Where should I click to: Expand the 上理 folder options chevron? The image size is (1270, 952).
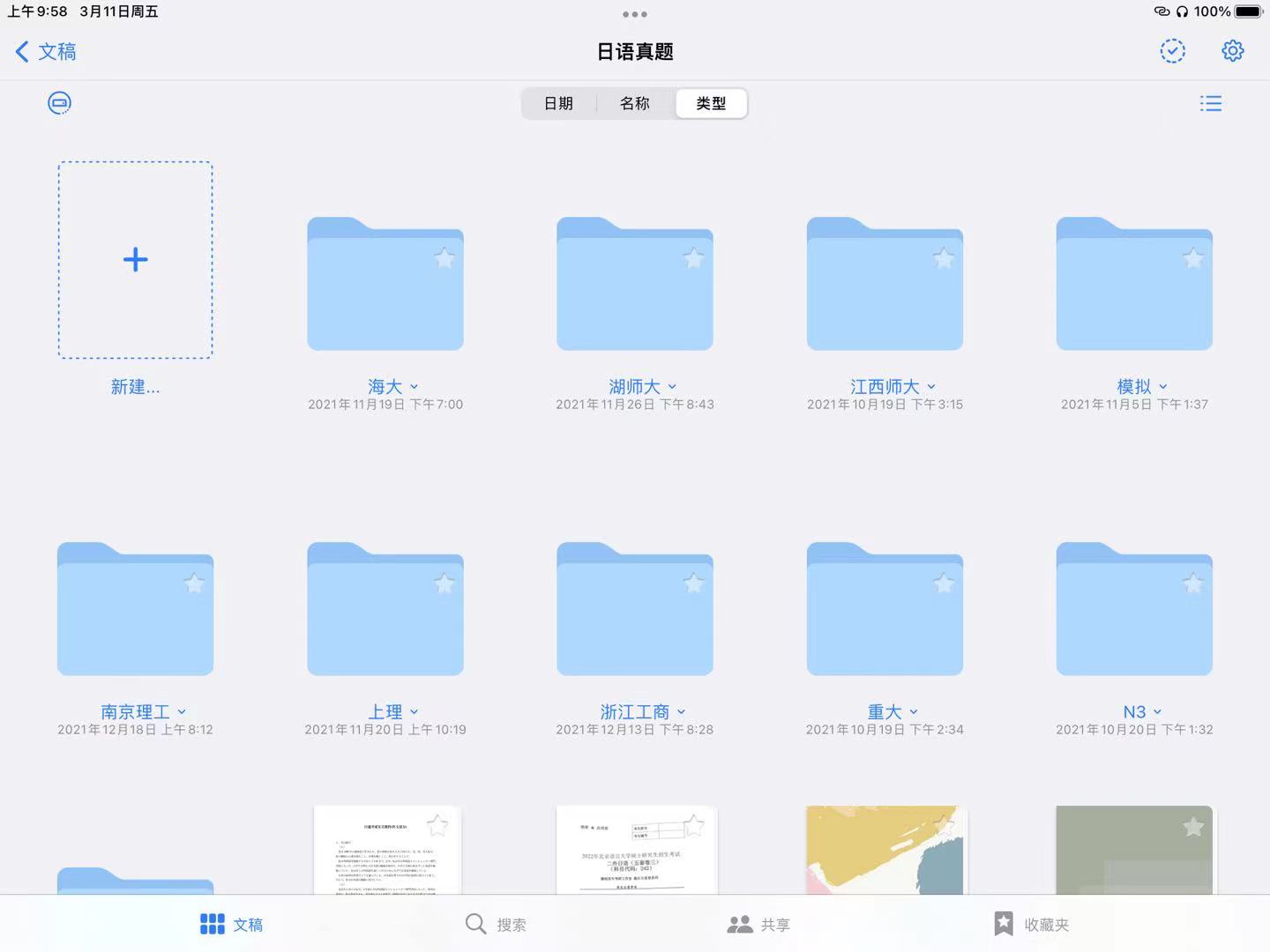click(x=414, y=712)
